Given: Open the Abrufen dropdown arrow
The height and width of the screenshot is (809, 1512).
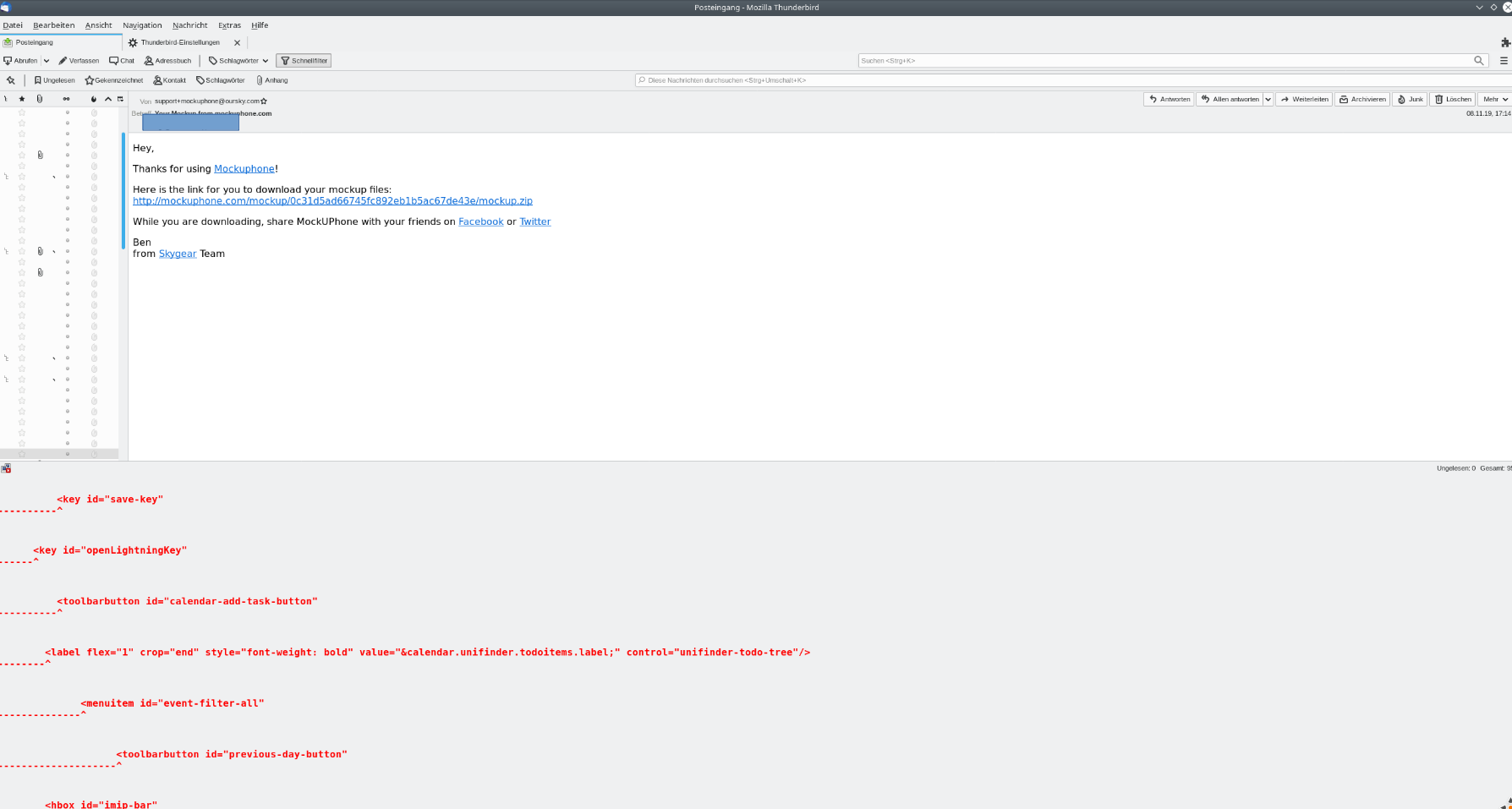Looking at the screenshot, I should (x=47, y=61).
